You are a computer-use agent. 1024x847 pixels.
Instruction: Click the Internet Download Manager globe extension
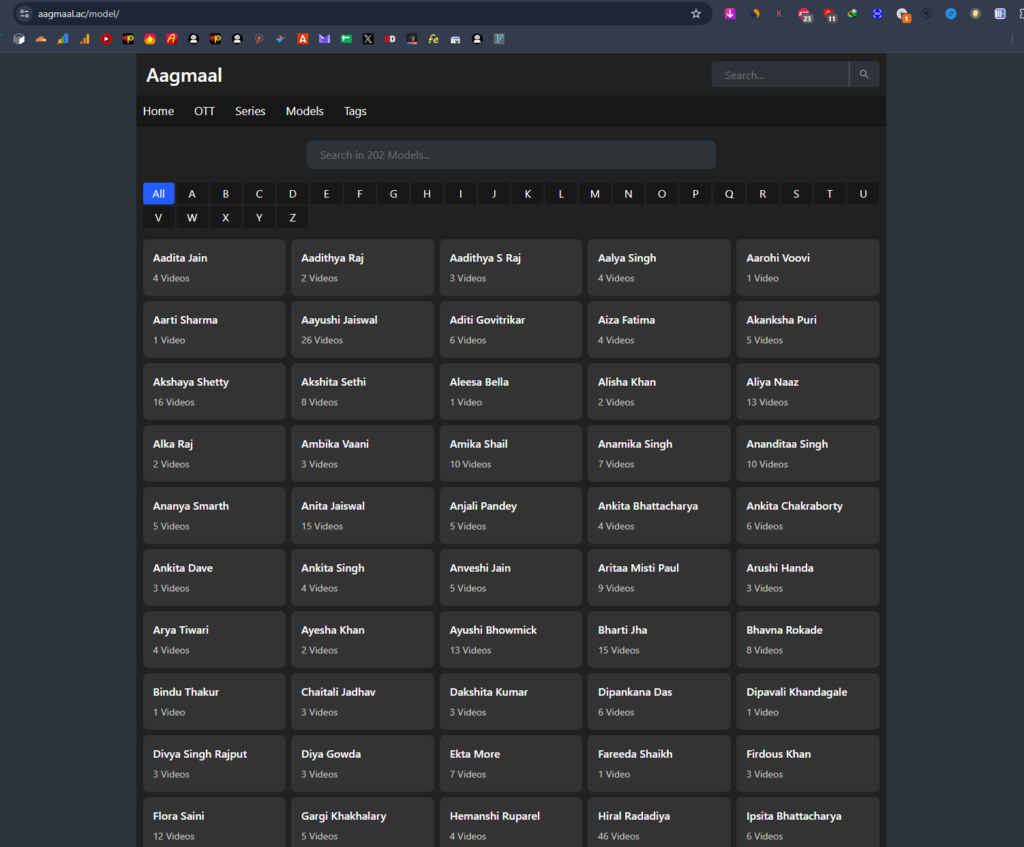[852, 14]
